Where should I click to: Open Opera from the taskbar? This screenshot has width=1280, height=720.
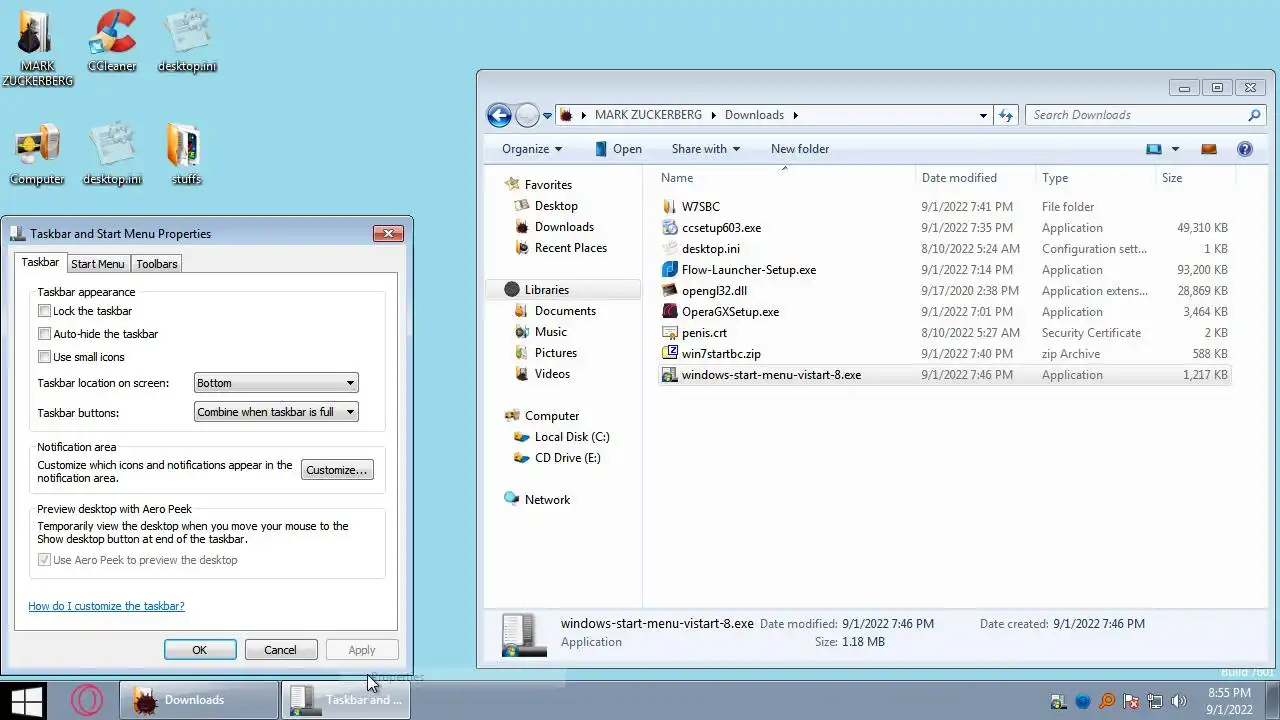[x=87, y=700]
